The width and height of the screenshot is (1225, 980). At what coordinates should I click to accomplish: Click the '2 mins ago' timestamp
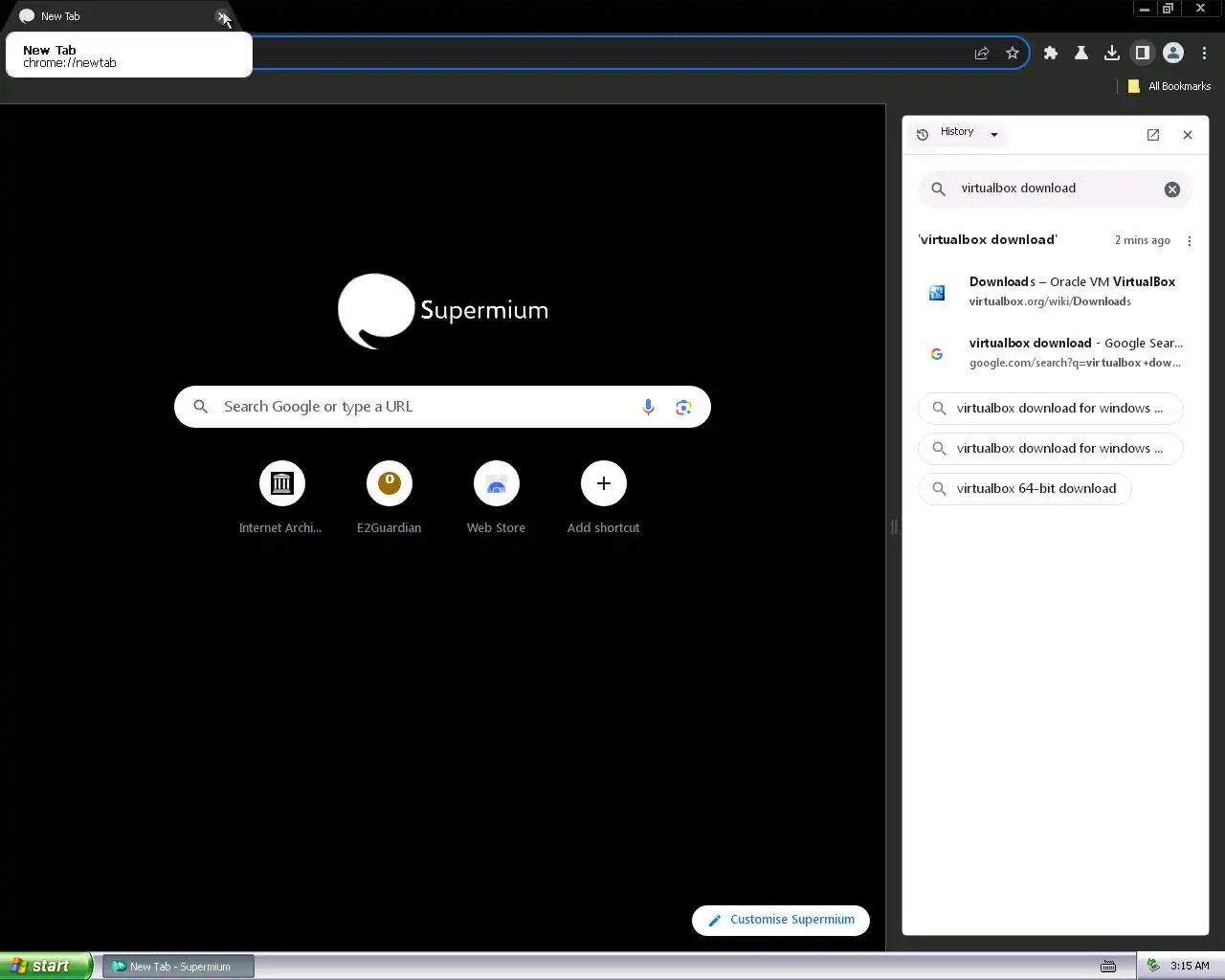(1143, 241)
